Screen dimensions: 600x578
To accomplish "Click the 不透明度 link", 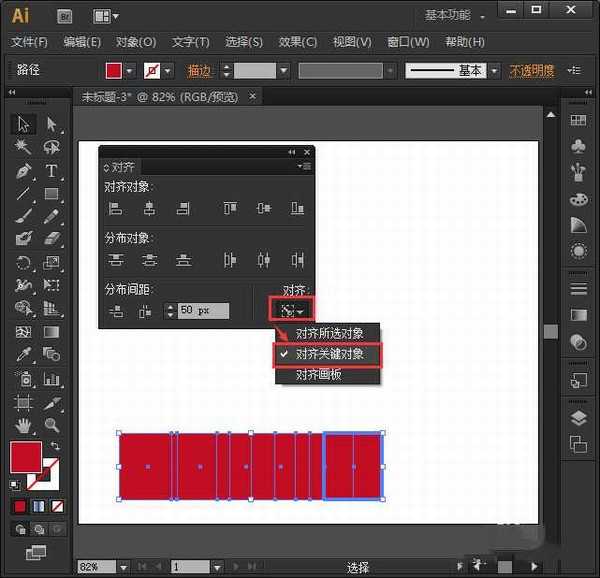I will coord(532,71).
